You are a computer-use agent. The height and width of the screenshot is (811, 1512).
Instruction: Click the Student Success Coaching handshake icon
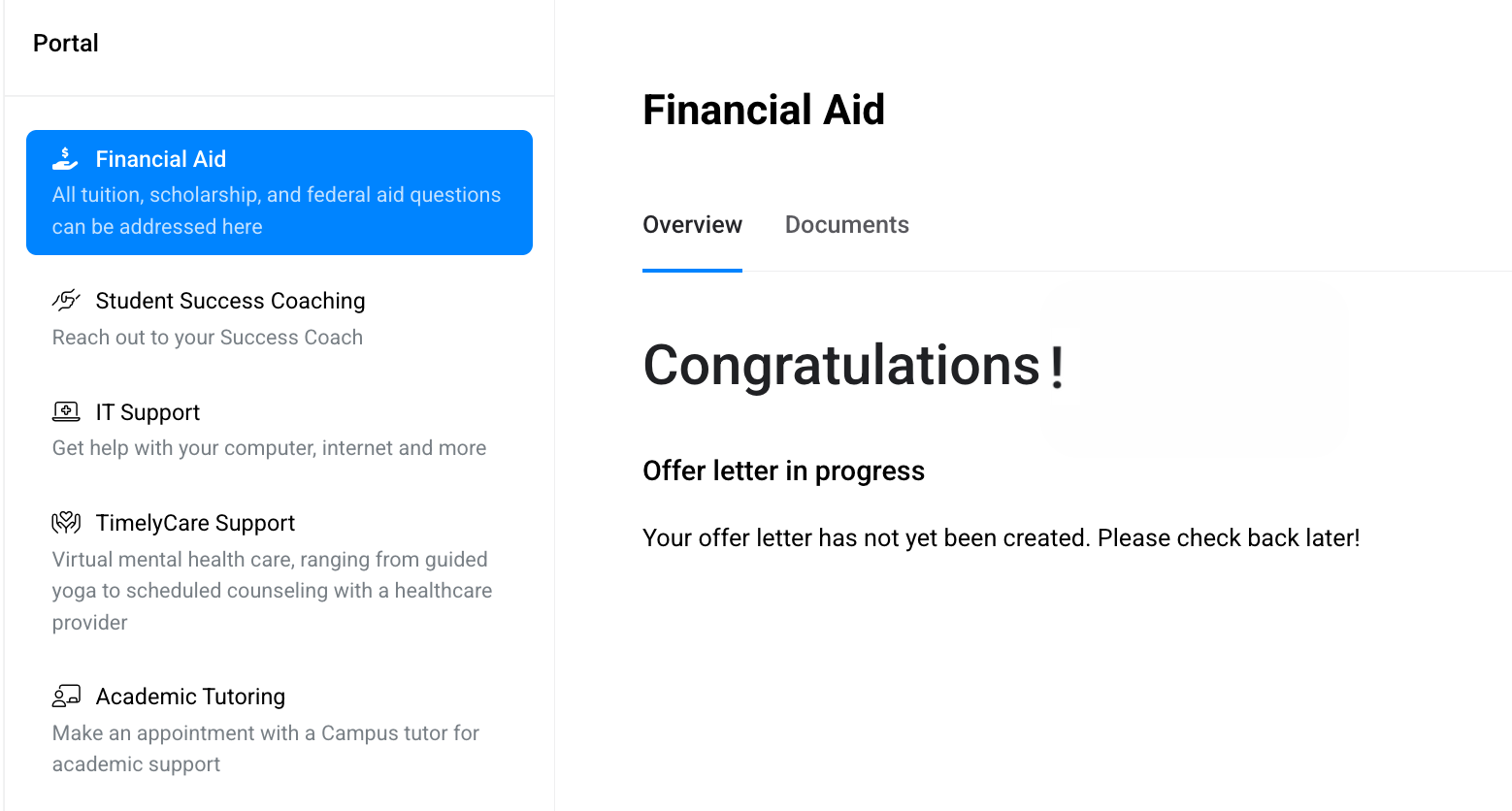click(x=65, y=300)
